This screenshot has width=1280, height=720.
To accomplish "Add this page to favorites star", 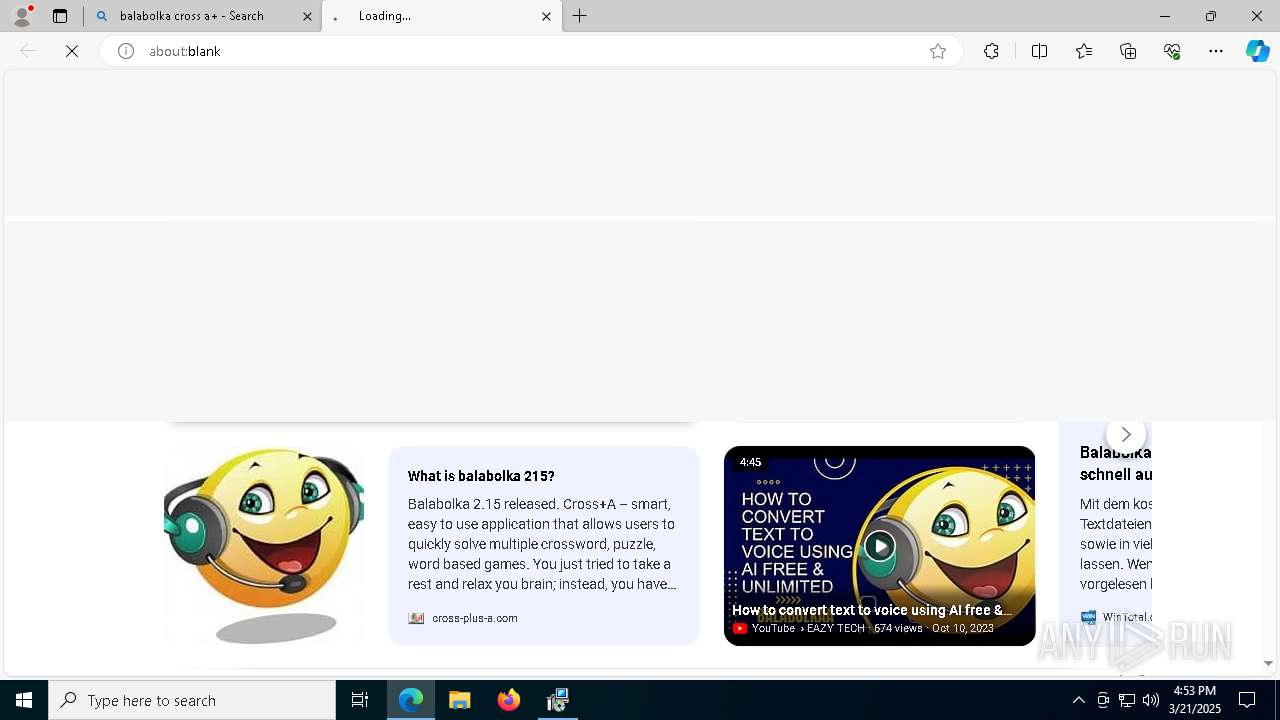I will click(938, 51).
